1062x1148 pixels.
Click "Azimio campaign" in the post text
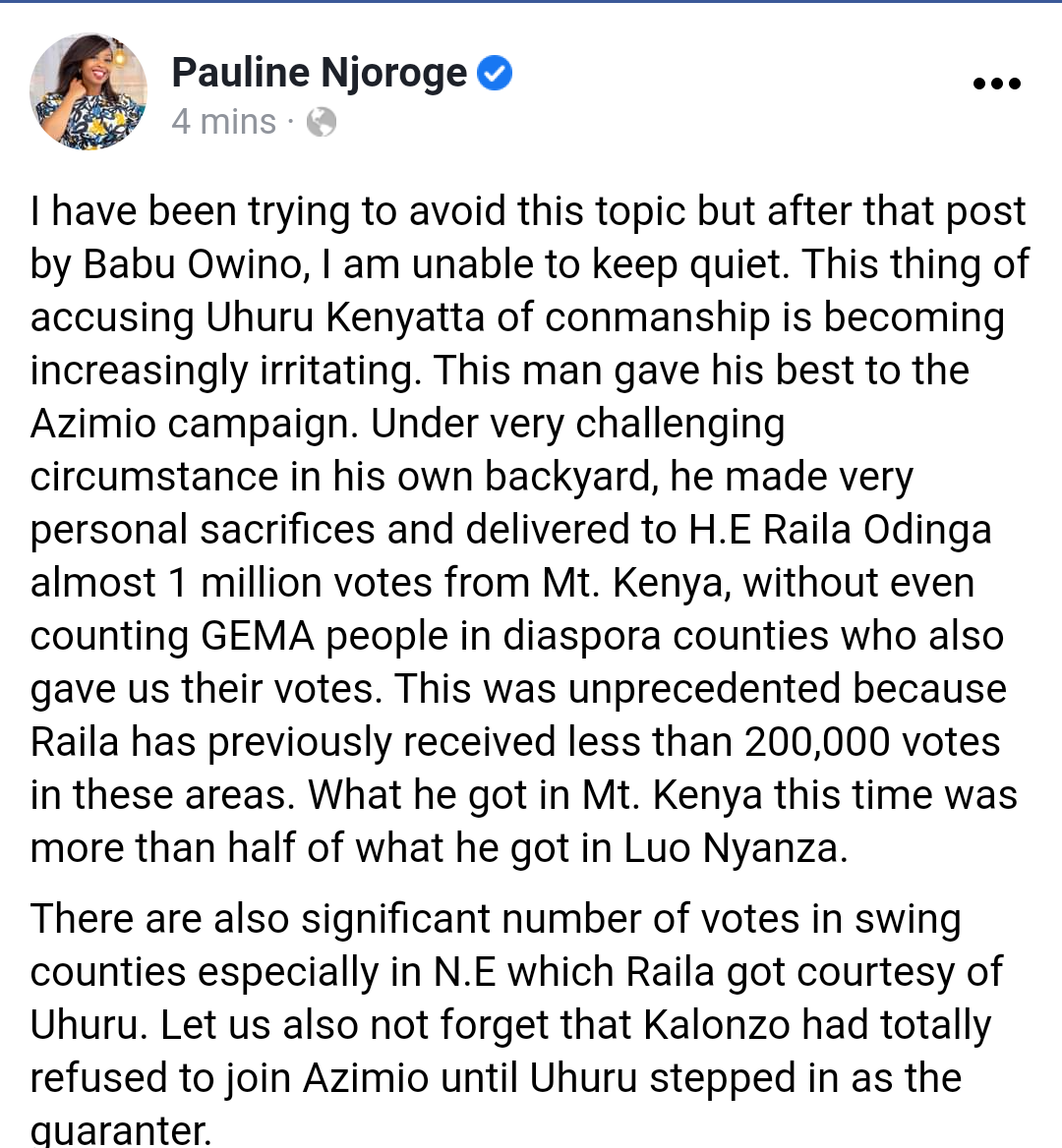click(194, 424)
